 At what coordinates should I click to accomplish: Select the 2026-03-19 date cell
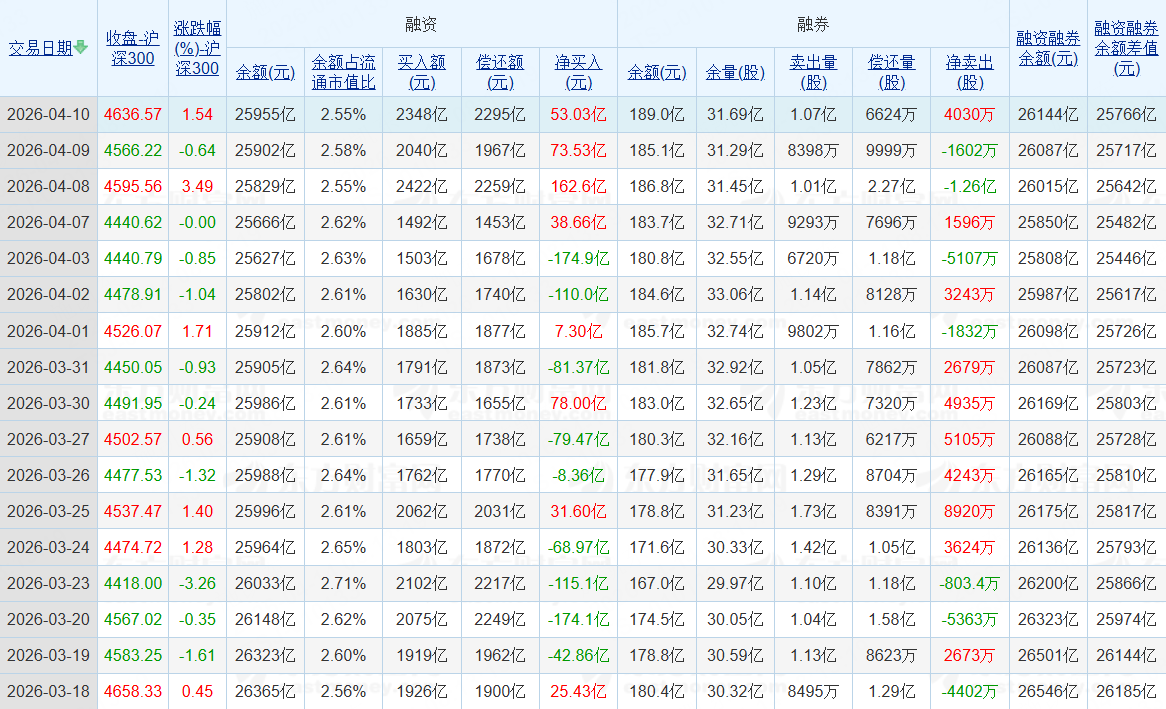48,655
